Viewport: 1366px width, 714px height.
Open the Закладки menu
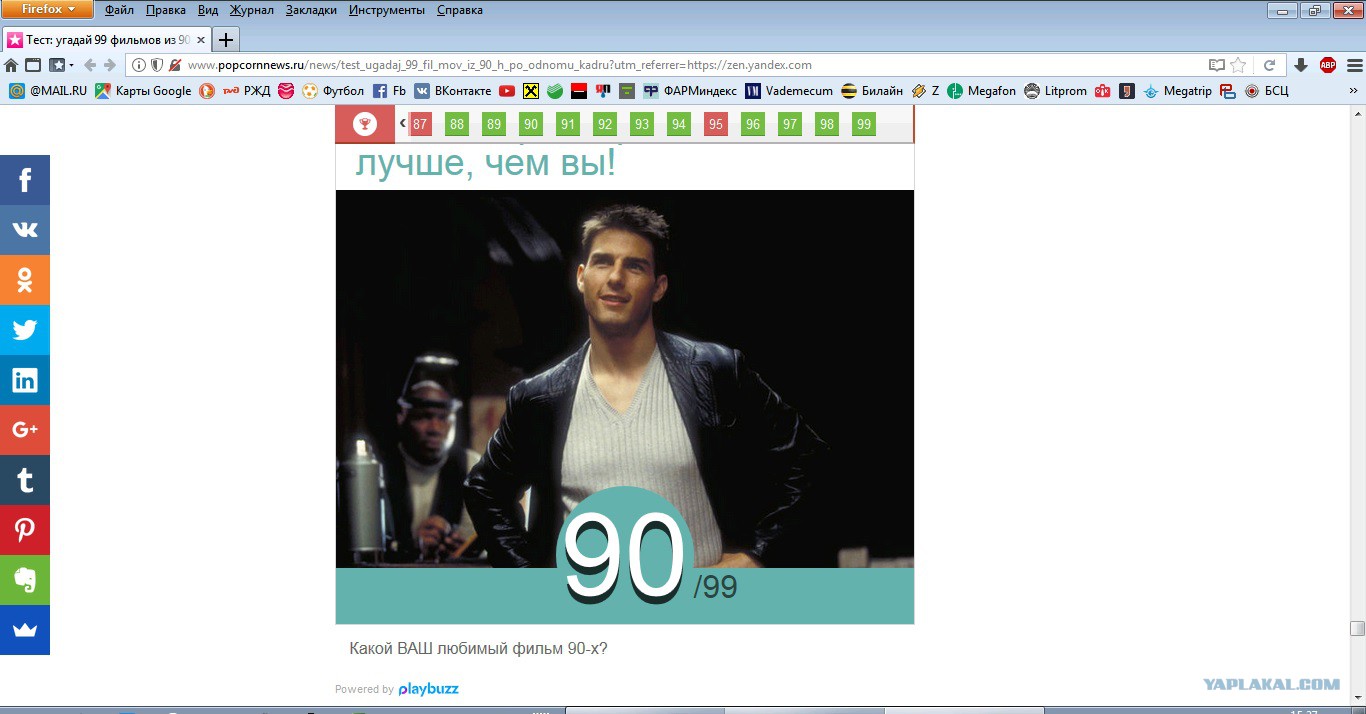coord(311,10)
